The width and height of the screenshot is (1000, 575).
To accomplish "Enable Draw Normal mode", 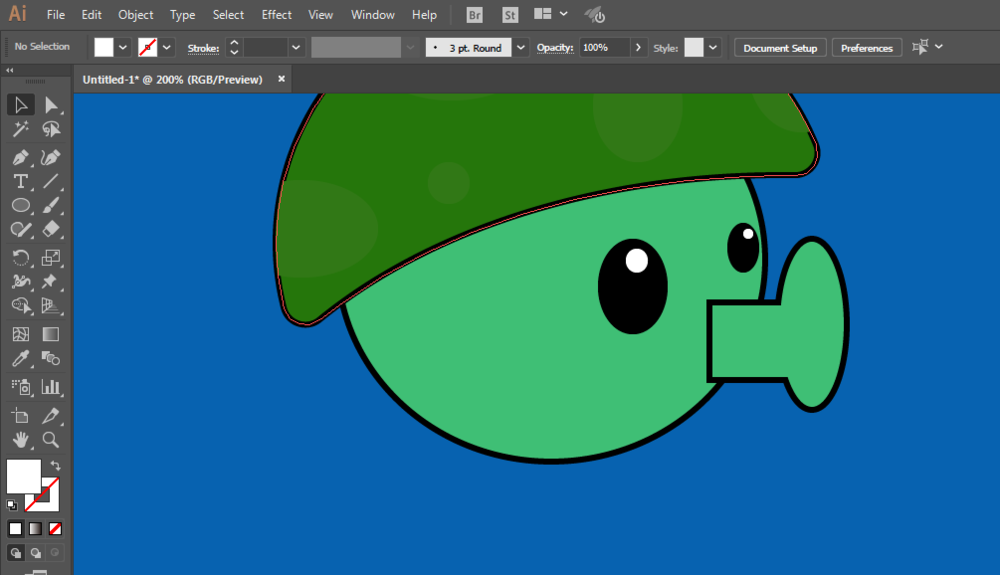I will (16, 553).
